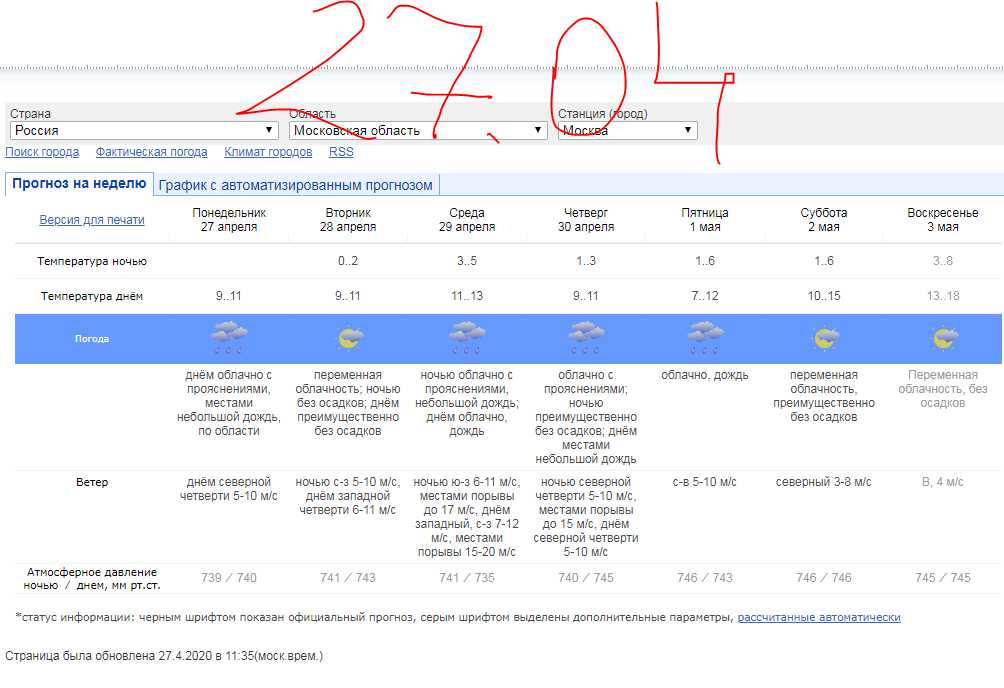Image resolution: width=1004 pixels, height=688 pixels.
Task: Click the Температура днём row label
Action: pyautogui.click(x=92, y=296)
